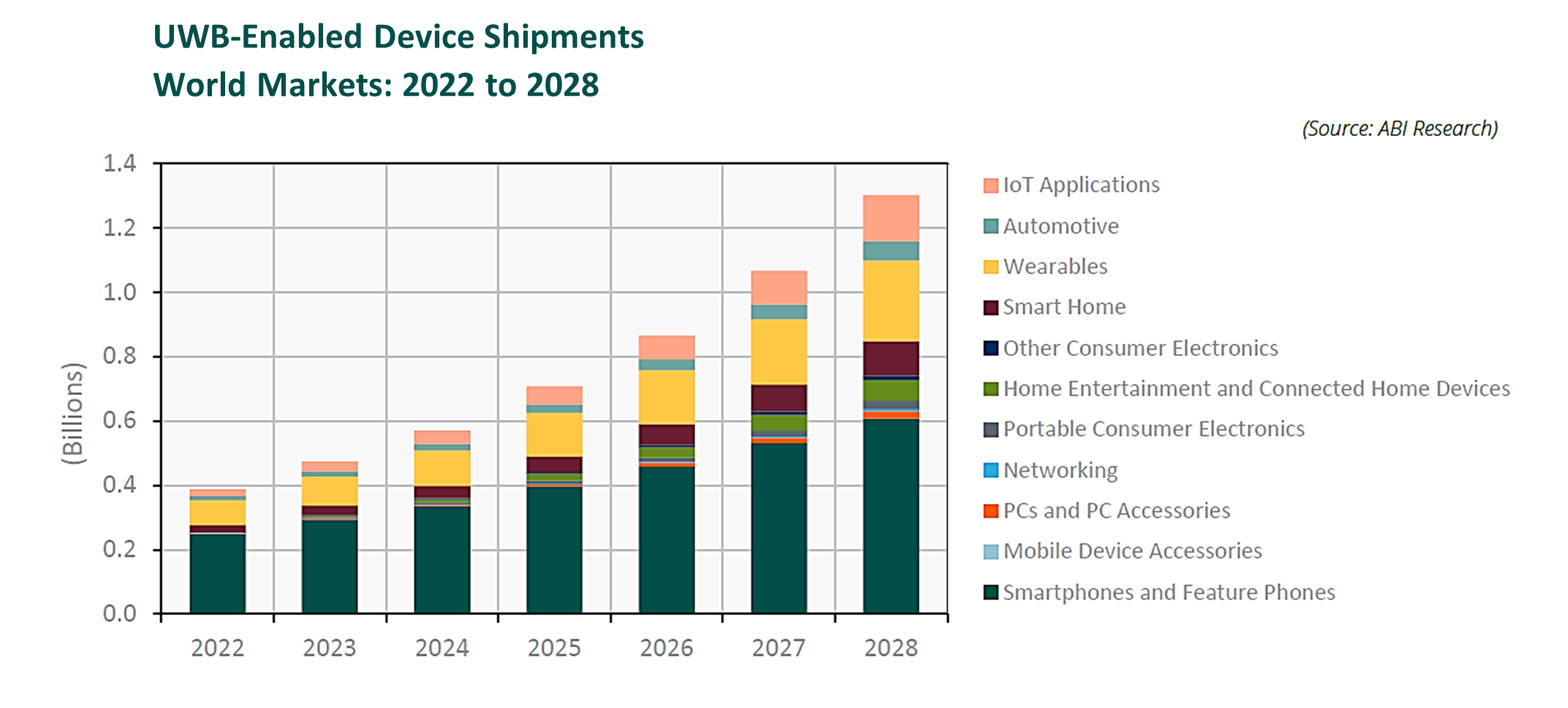
Task: Click the (Billions) y-axis title
Action: pos(73,413)
